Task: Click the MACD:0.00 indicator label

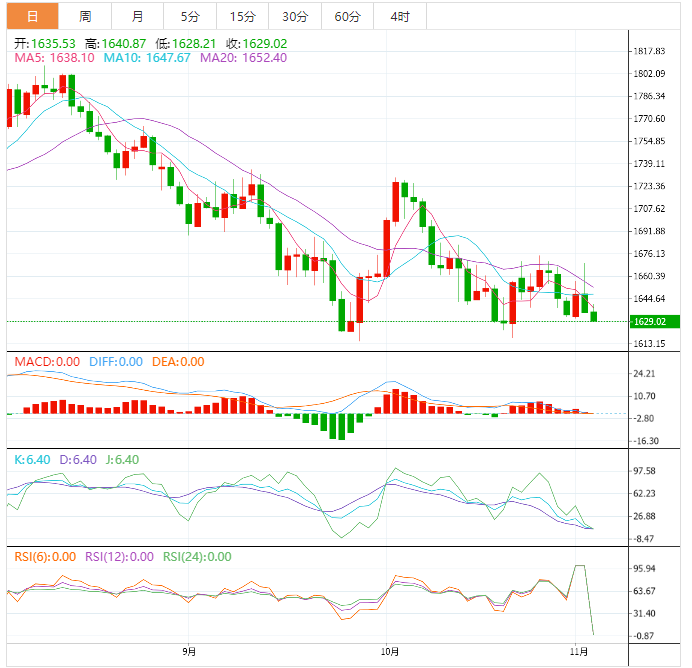Action: click(x=47, y=362)
